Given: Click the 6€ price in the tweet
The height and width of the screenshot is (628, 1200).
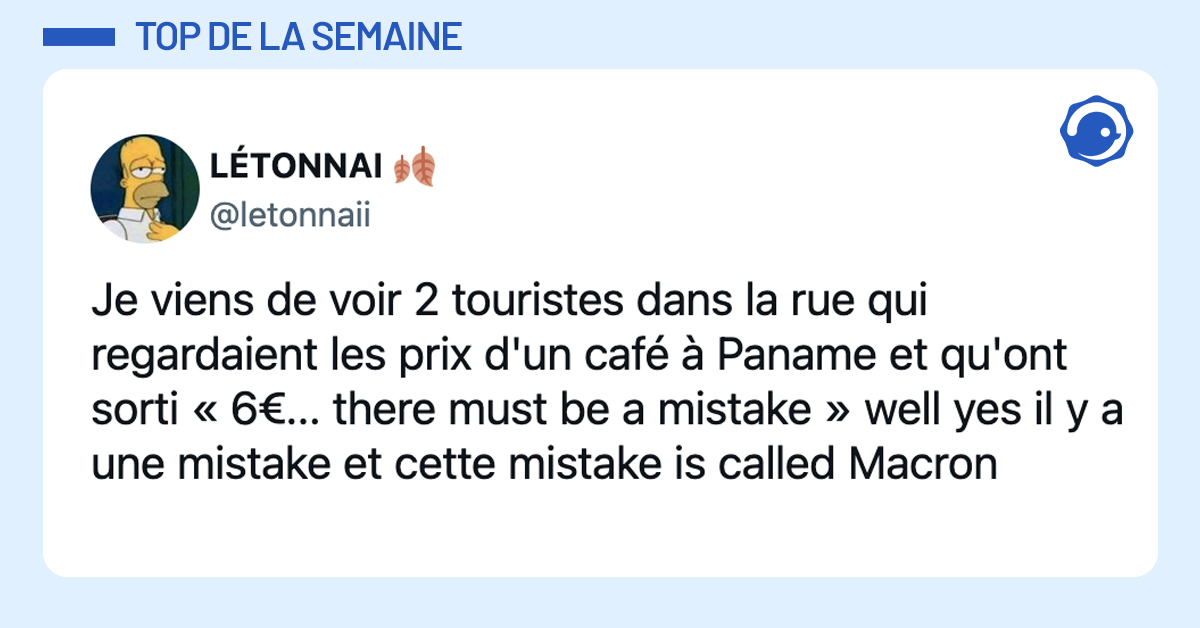Looking at the screenshot, I should (251, 410).
